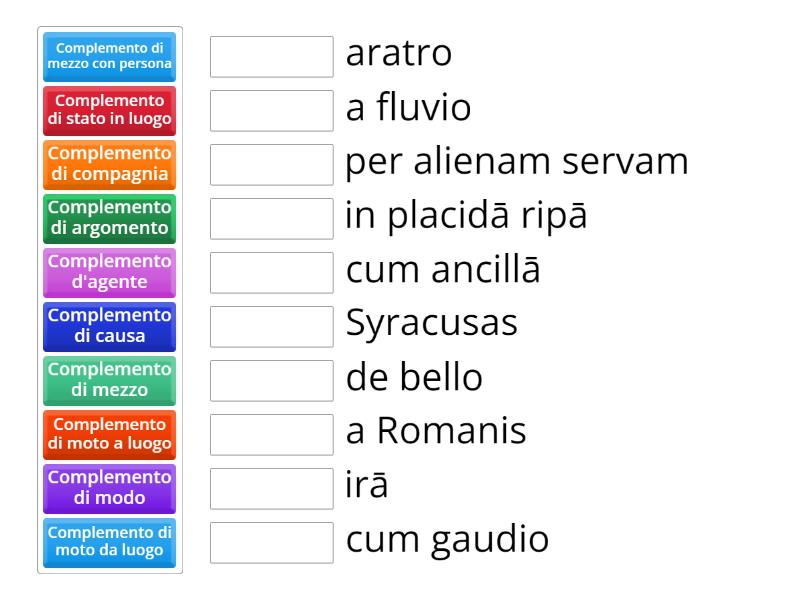The width and height of the screenshot is (800, 600).
Task: Click the box next to 'cum ancillā'
Action: coord(271,273)
